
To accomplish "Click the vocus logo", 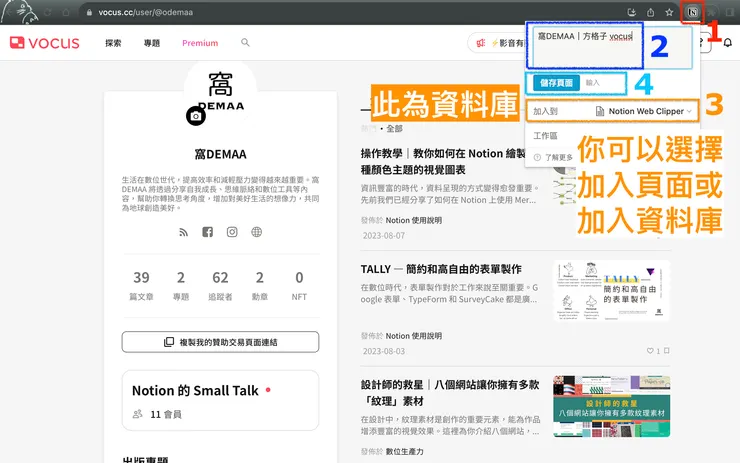I will tap(45, 43).
